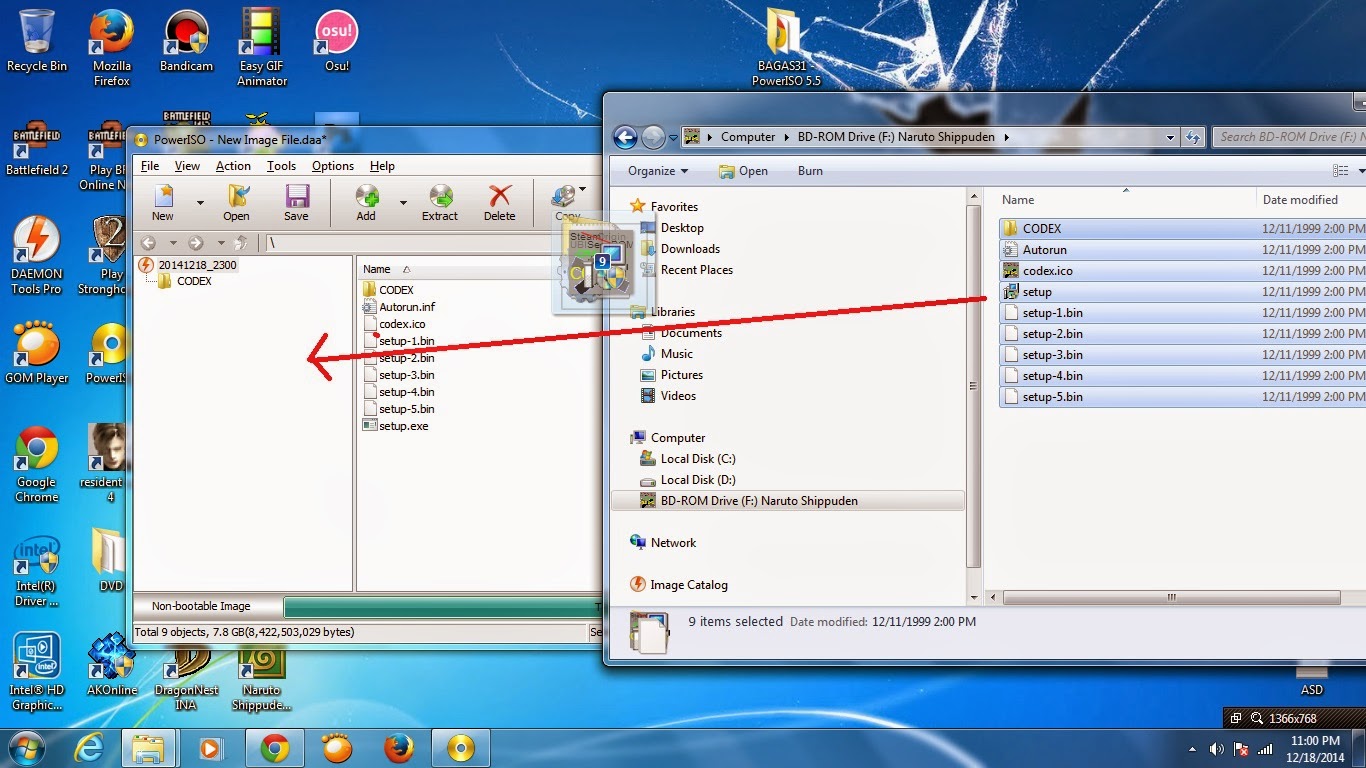Viewport: 1366px width, 768px height.
Task: Click Explorer horizontal scrollbar
Action: pyautogui.click(x=1171, y=598)
